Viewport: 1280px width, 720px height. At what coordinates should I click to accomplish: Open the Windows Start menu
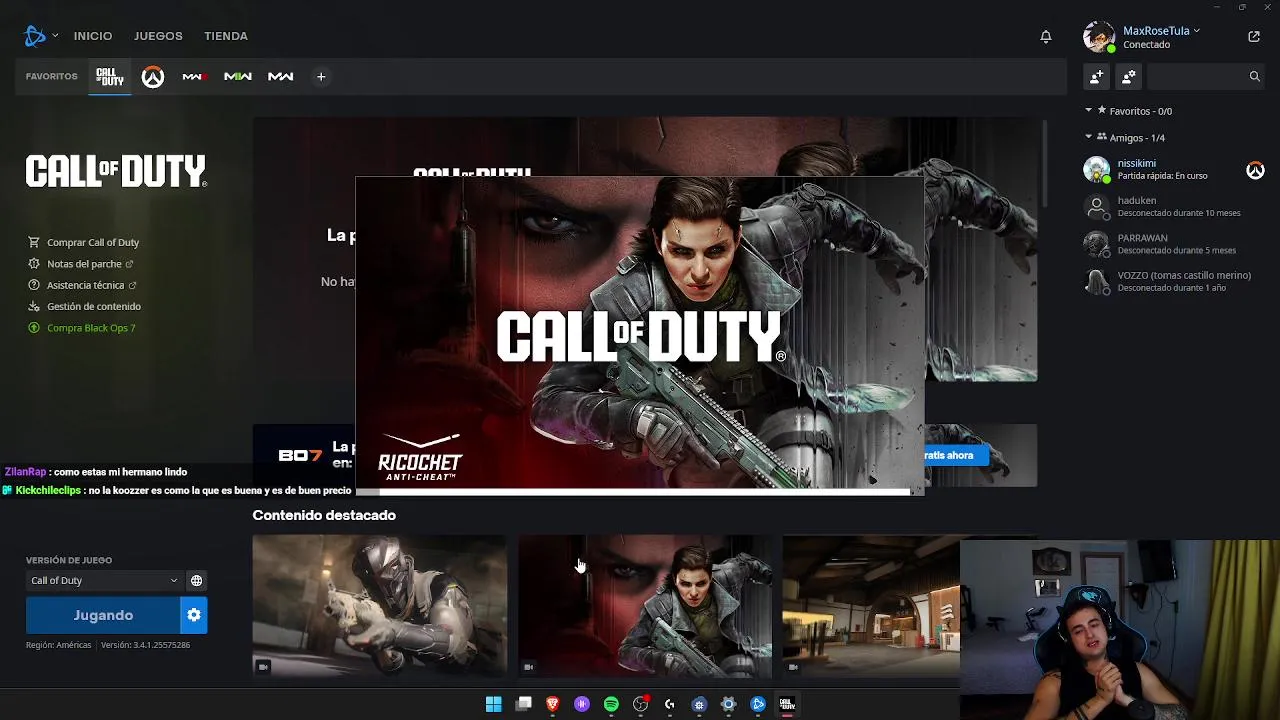[x=493, y=704]
